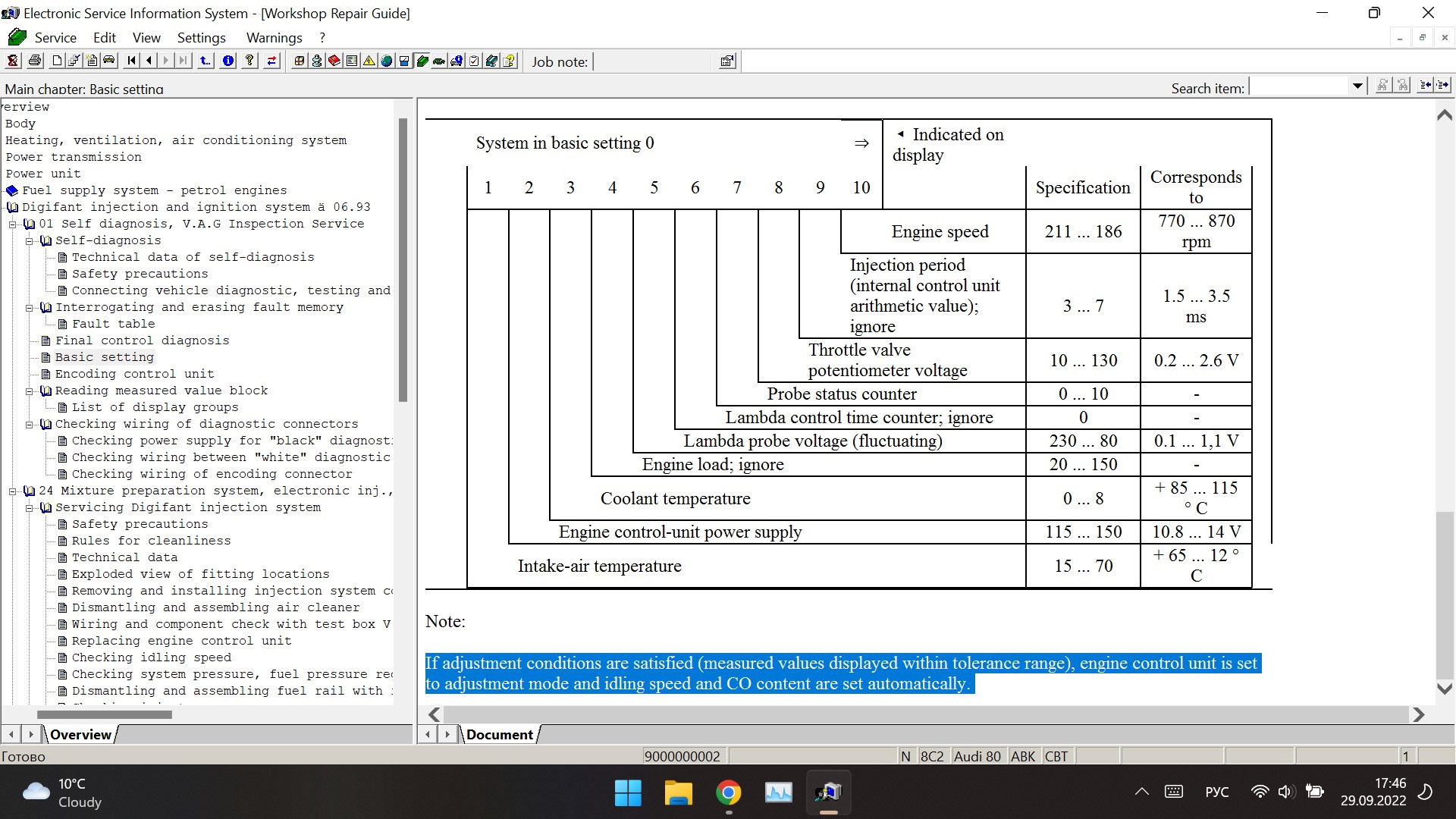Click the question mark help icon
The height and width of the screenshot is (819, 1456).
[x=249, y=61]
